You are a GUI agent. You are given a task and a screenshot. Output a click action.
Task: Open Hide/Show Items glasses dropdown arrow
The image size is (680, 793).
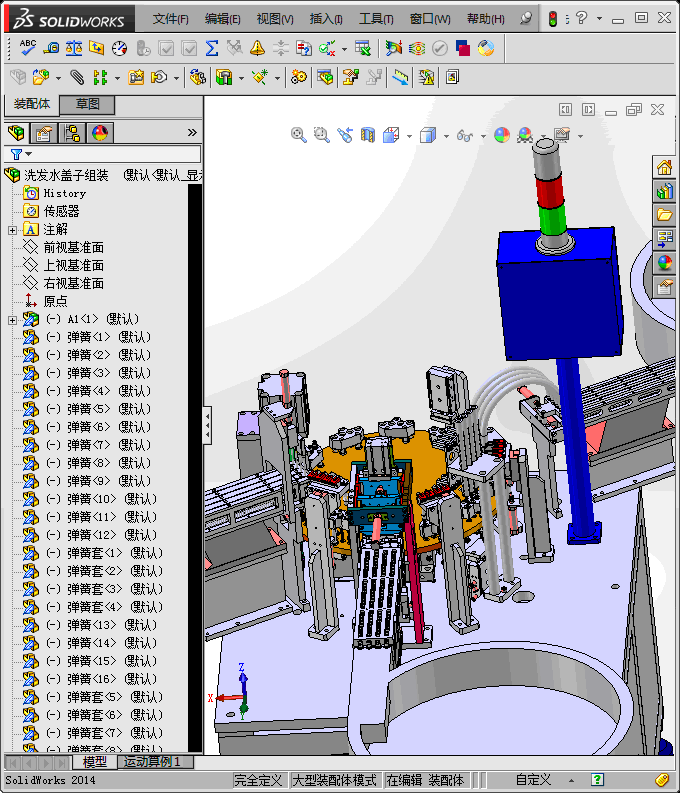click(483, 136)
